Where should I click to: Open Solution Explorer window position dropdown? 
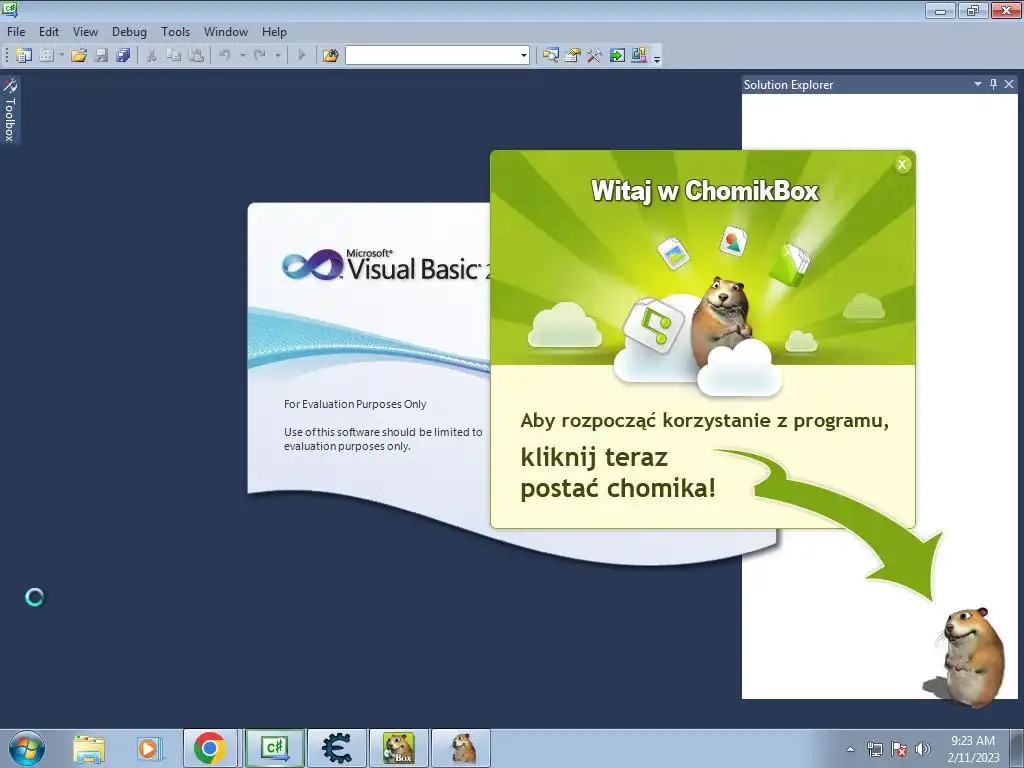click(x=978, y=84)
